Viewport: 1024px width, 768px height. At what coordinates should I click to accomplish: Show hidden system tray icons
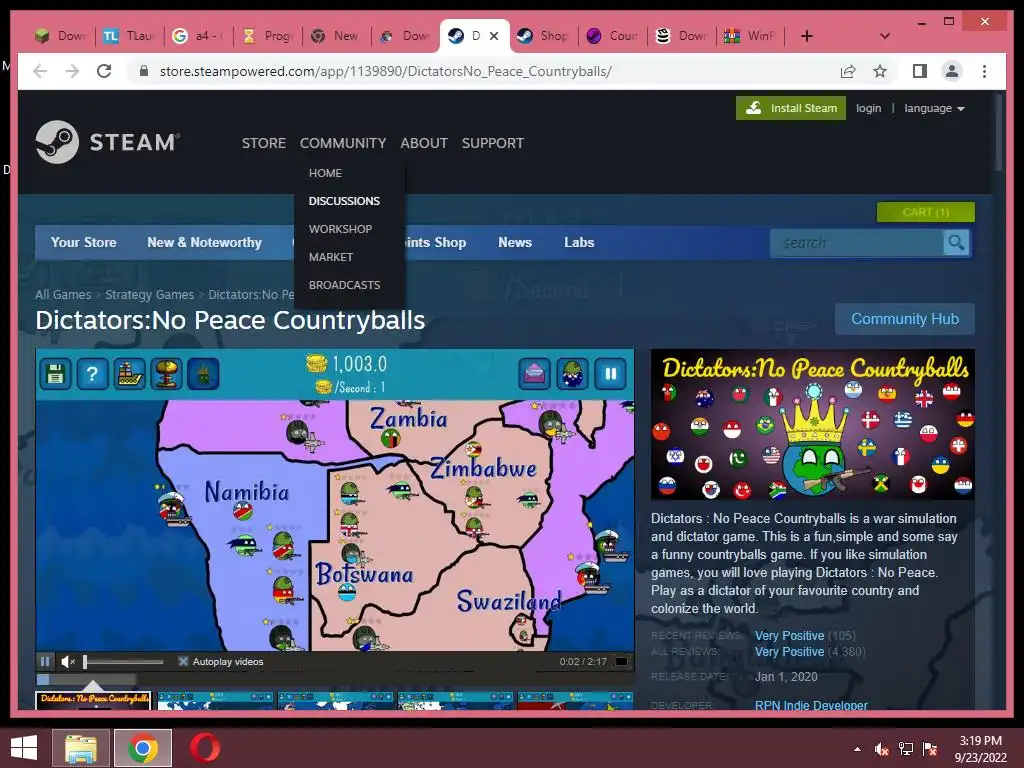857,749
